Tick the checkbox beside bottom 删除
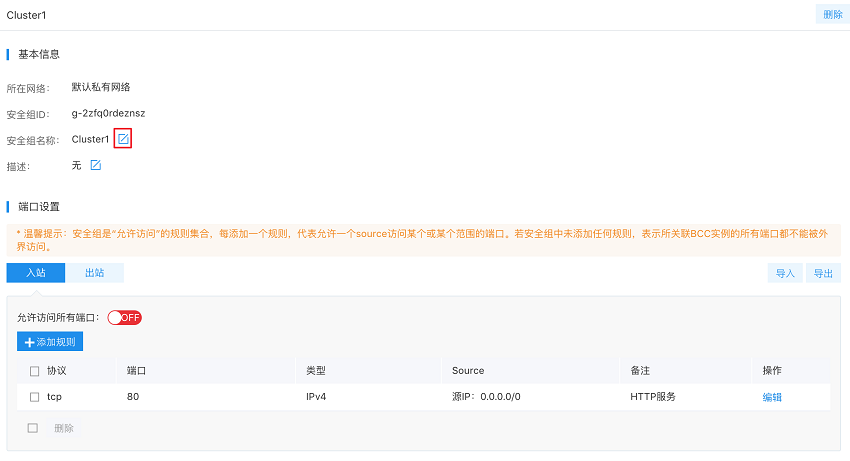Viewport: 850px width, 461px height. point(33,428)
